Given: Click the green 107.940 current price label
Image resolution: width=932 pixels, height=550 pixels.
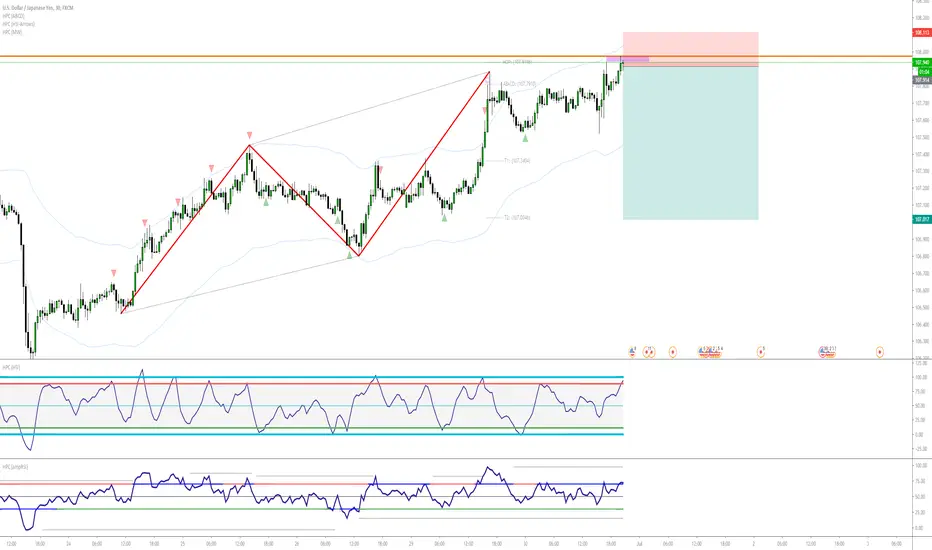Looking at the screenshot, I should (x=922, y=62).
